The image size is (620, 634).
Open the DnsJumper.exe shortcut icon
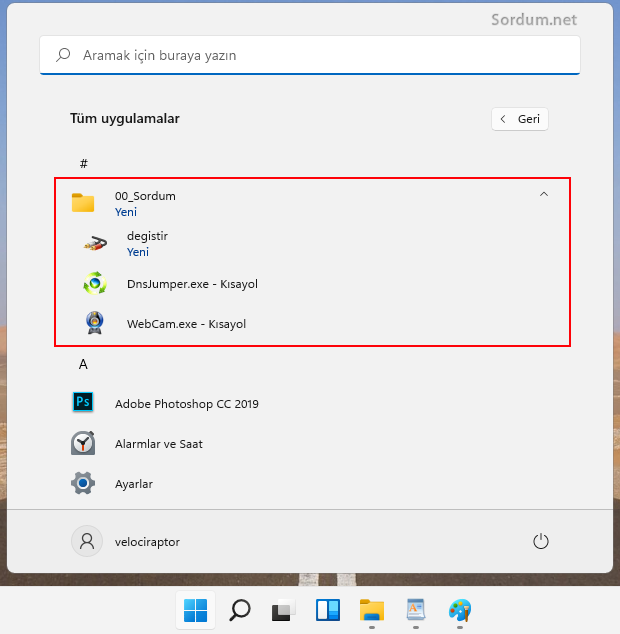coord(95,283)
